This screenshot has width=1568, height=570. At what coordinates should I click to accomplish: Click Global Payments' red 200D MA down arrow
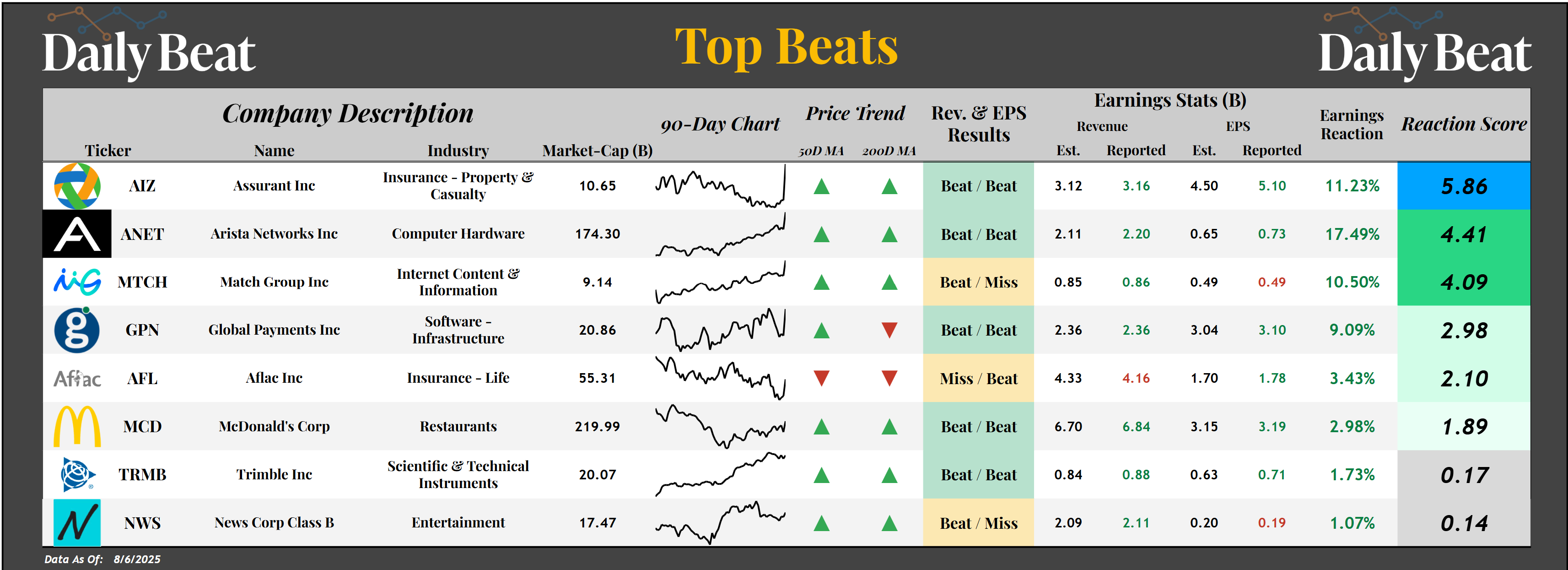coord(889,330)
